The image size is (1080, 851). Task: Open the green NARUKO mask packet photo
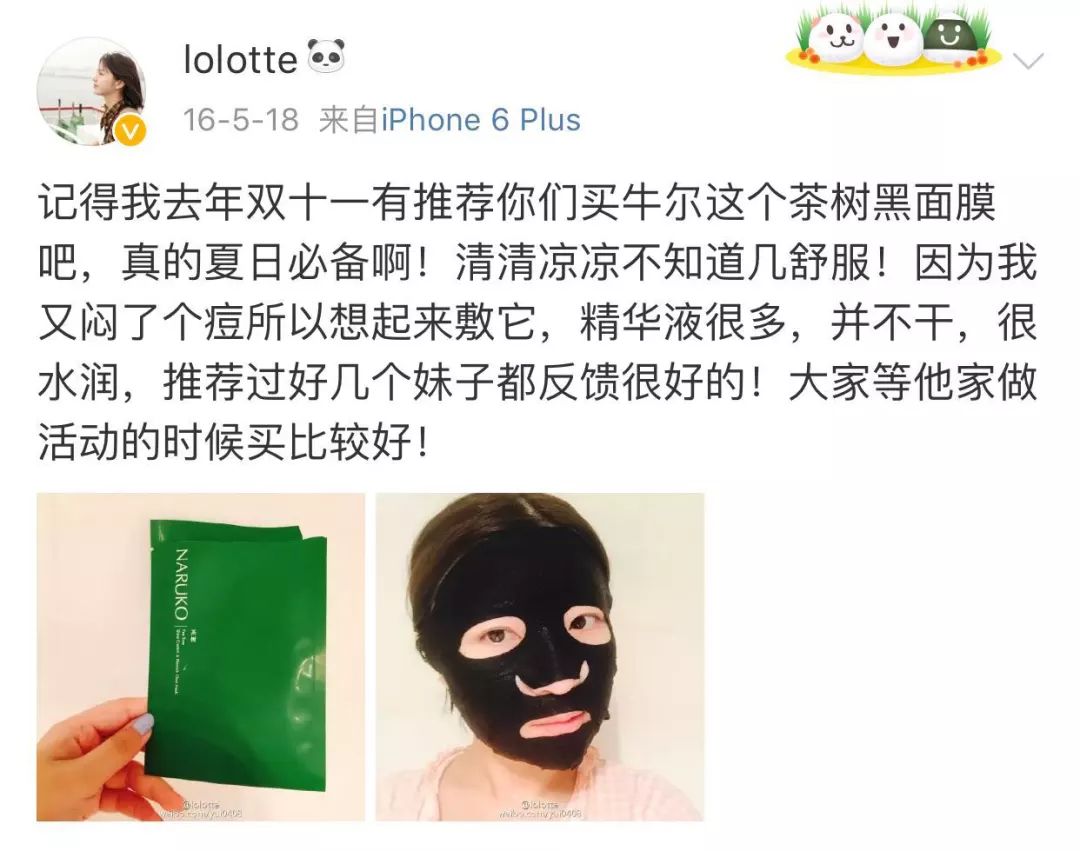pos(200,657)
